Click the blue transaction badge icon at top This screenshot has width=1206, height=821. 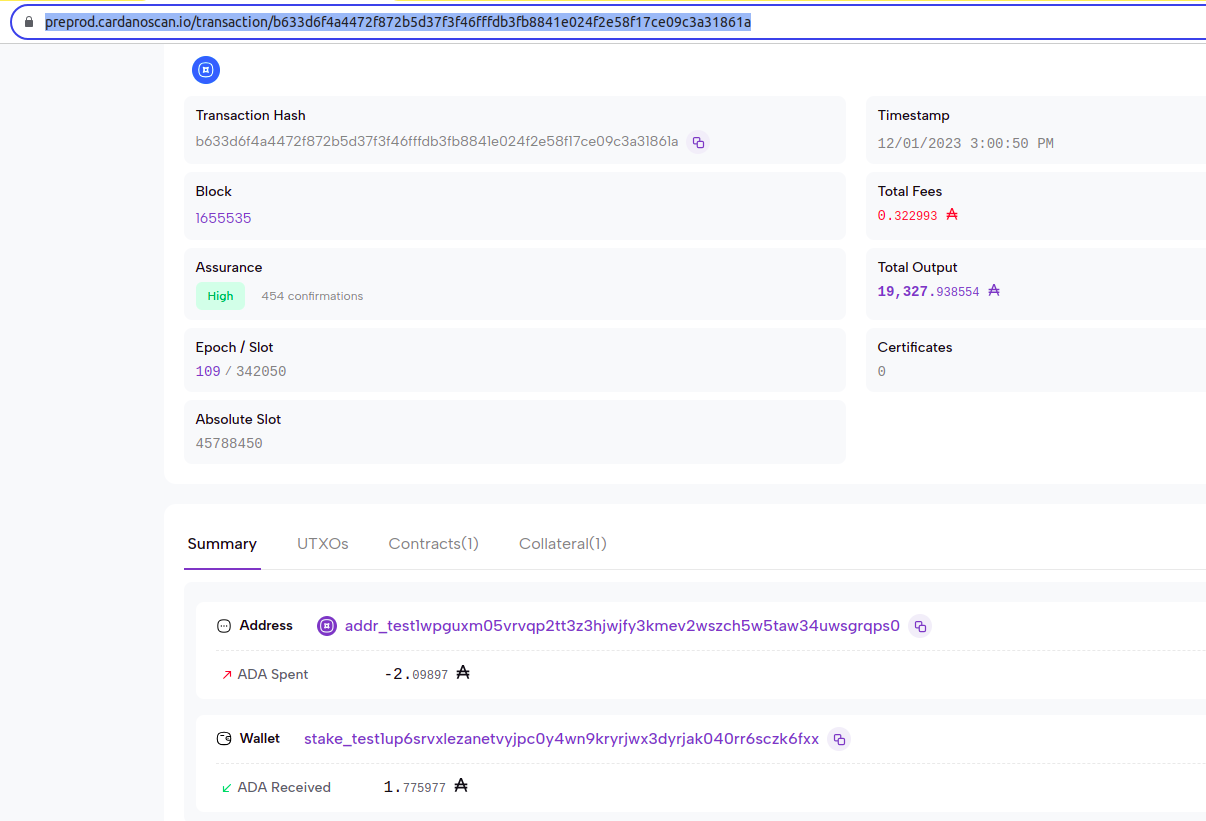(206, 70)
